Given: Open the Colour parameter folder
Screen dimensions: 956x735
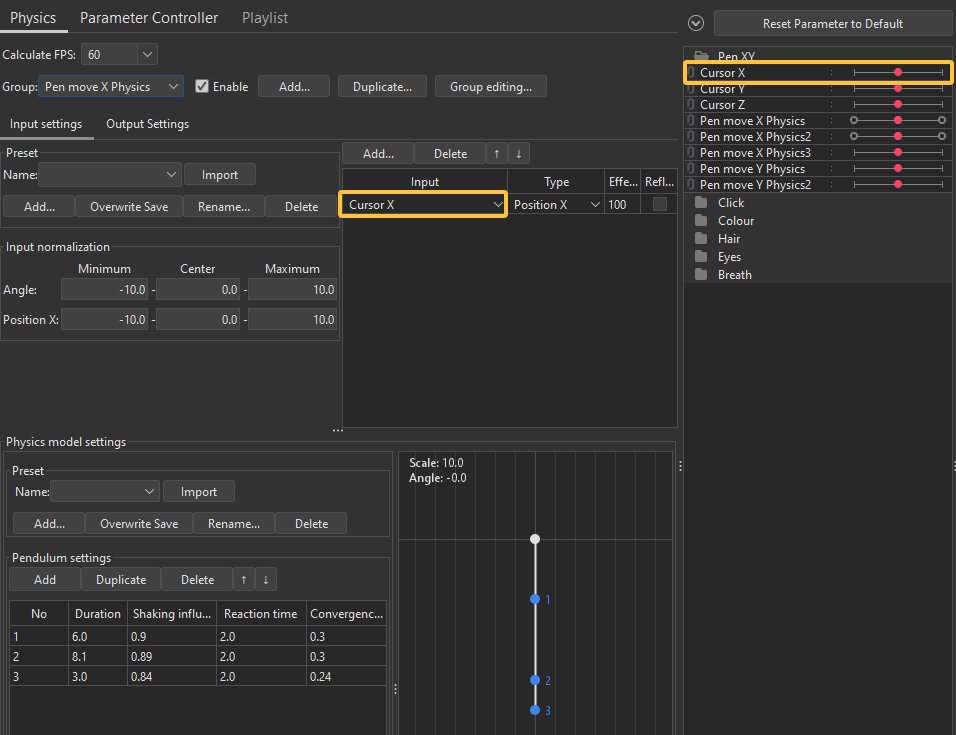Looking at the screenshot, I should click(735, 221).
